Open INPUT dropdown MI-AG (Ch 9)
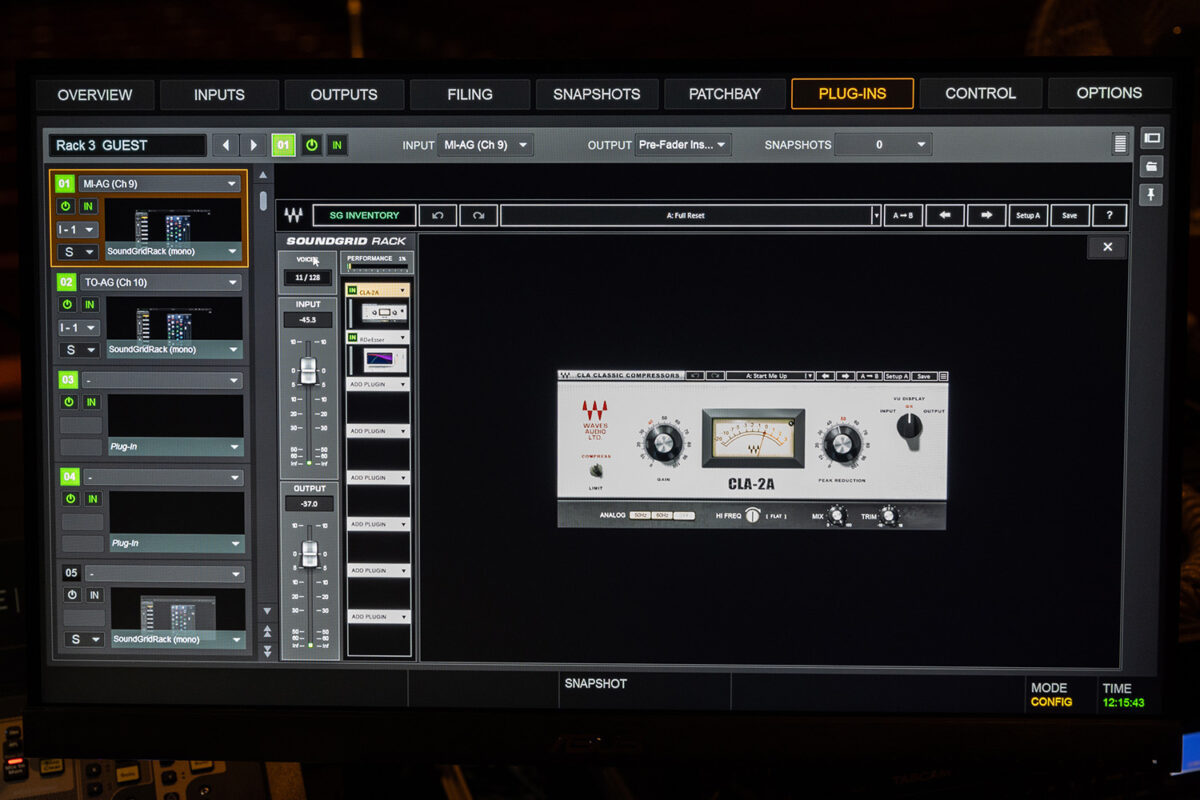 coord(485,145)
